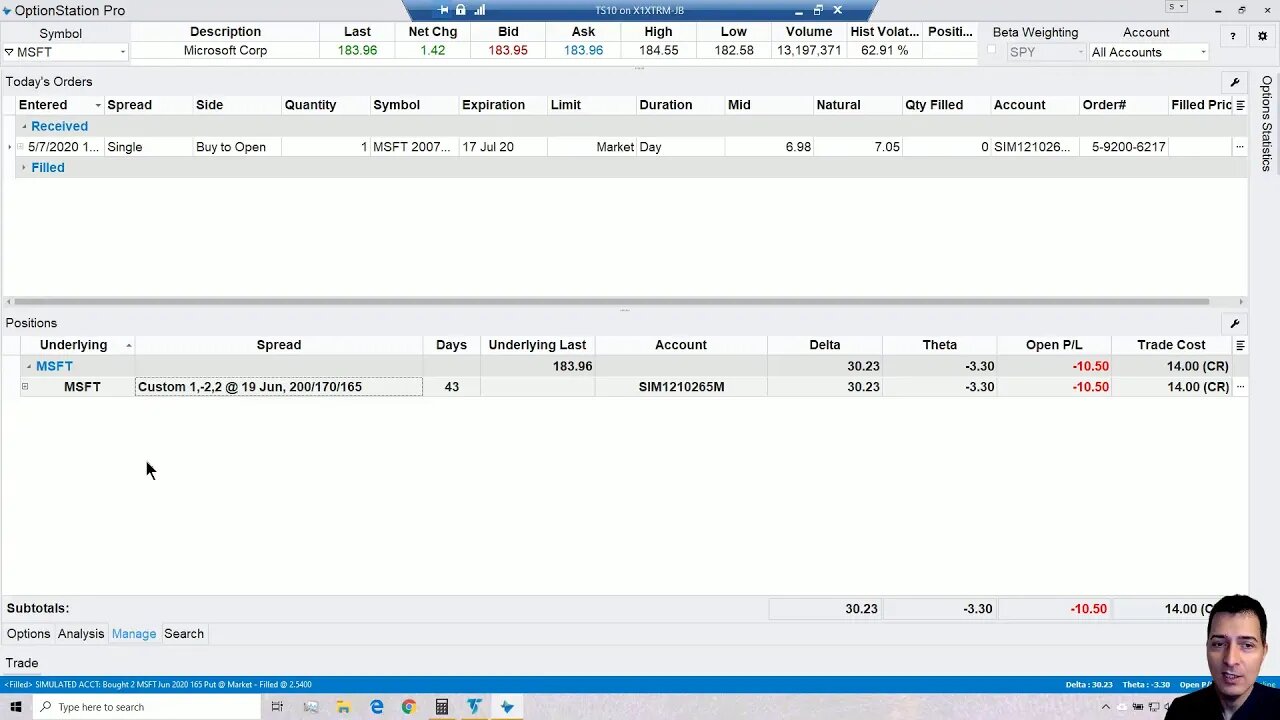
Task: Open the Options Statistics side tab
Action: coord(1266,123)
